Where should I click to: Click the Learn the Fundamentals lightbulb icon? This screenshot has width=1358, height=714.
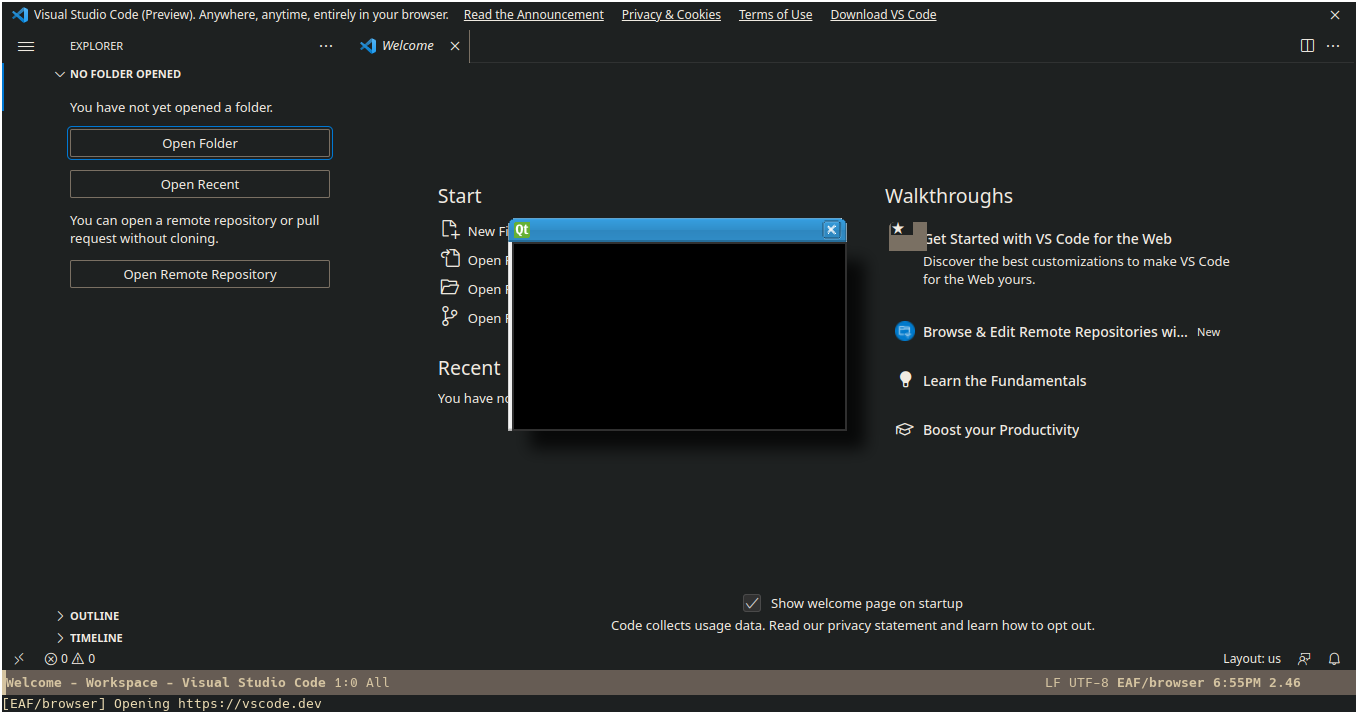(x=905, y=380)
